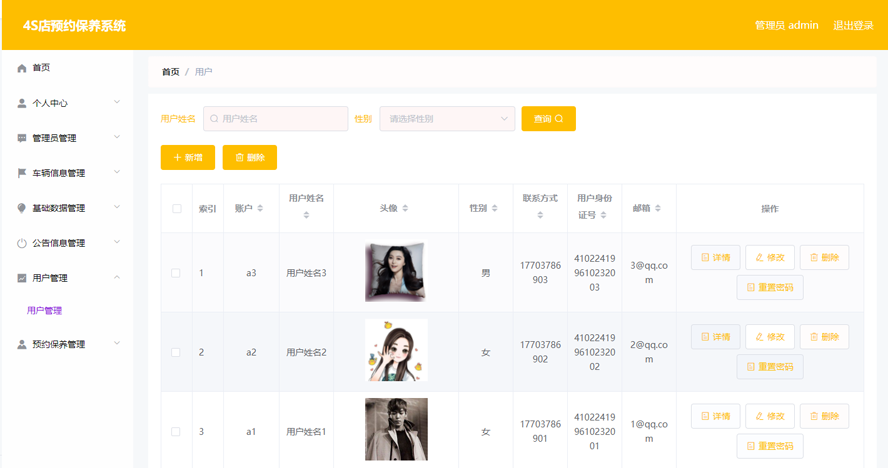888x468 pixels.
Task: Check the row checkbox for user a2
Action: pos(177,352)
